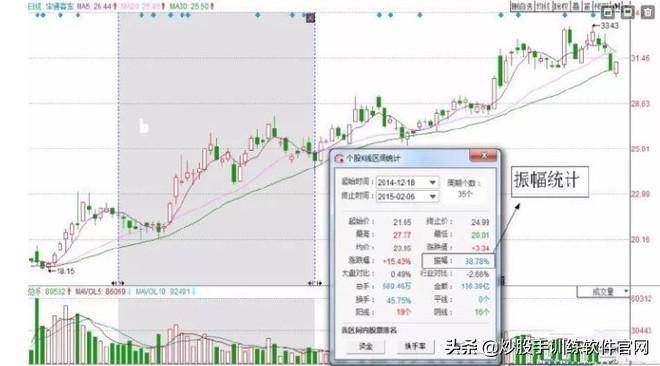Click the 换手率 ranking button

[415, 346]
